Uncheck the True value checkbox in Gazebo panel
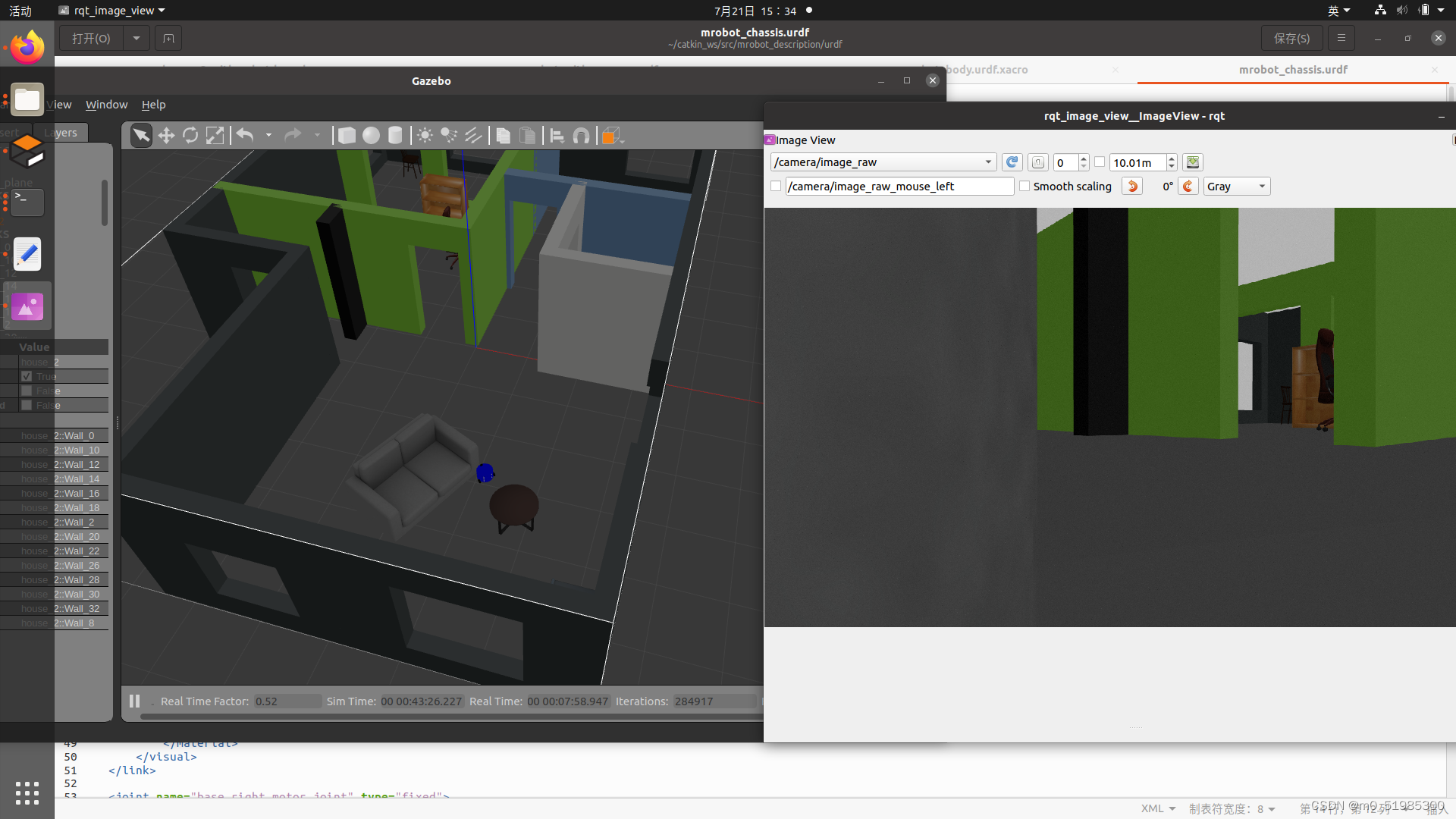 tap(27, 376)
